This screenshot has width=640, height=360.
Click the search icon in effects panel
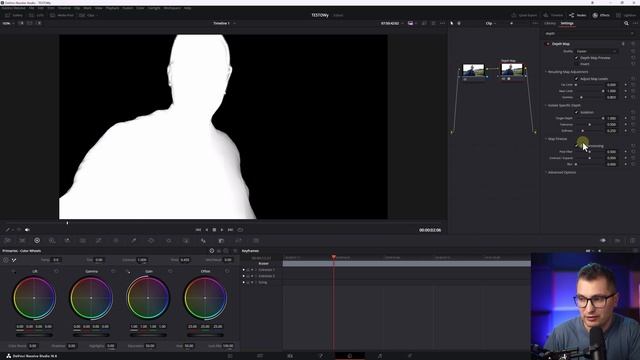pyautogui.click(x=626, y=23)
